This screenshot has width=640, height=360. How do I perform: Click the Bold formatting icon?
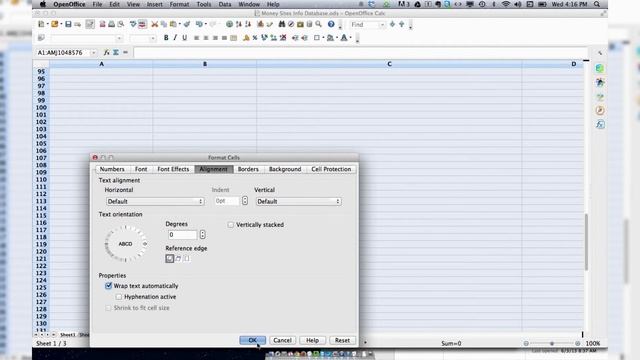(166, 38)
